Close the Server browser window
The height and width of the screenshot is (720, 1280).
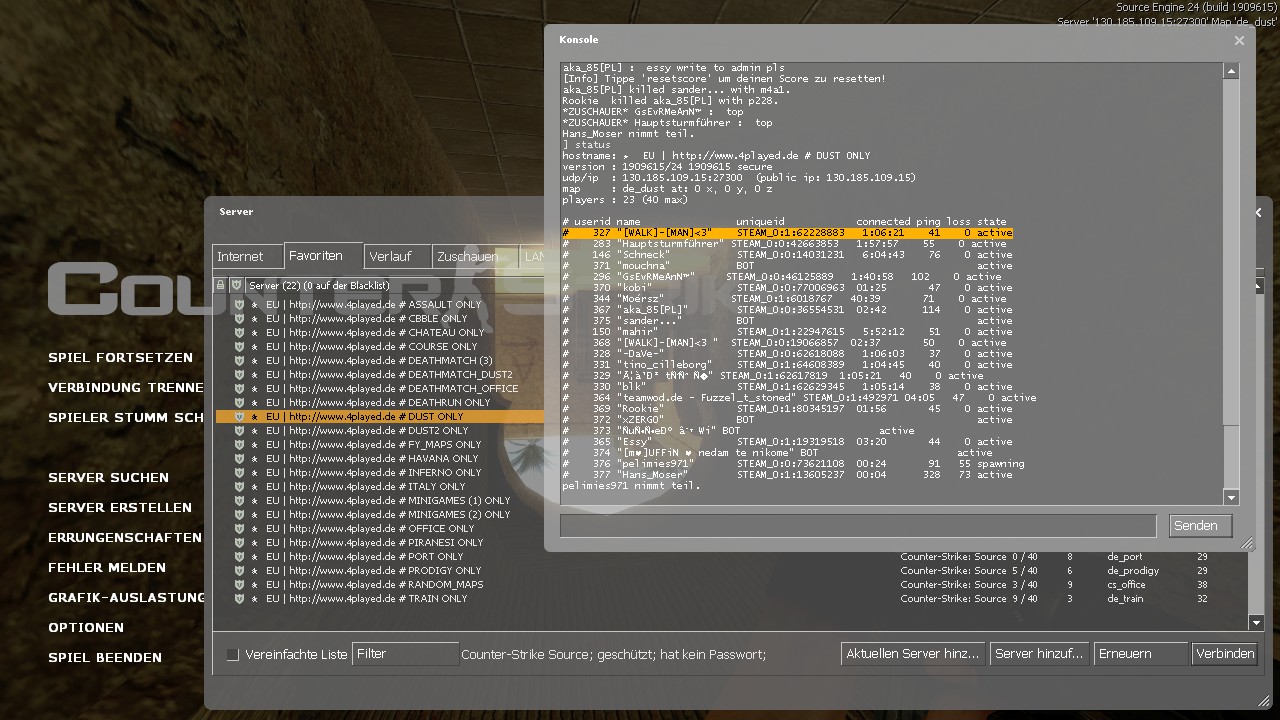(x=1258, y=212)
